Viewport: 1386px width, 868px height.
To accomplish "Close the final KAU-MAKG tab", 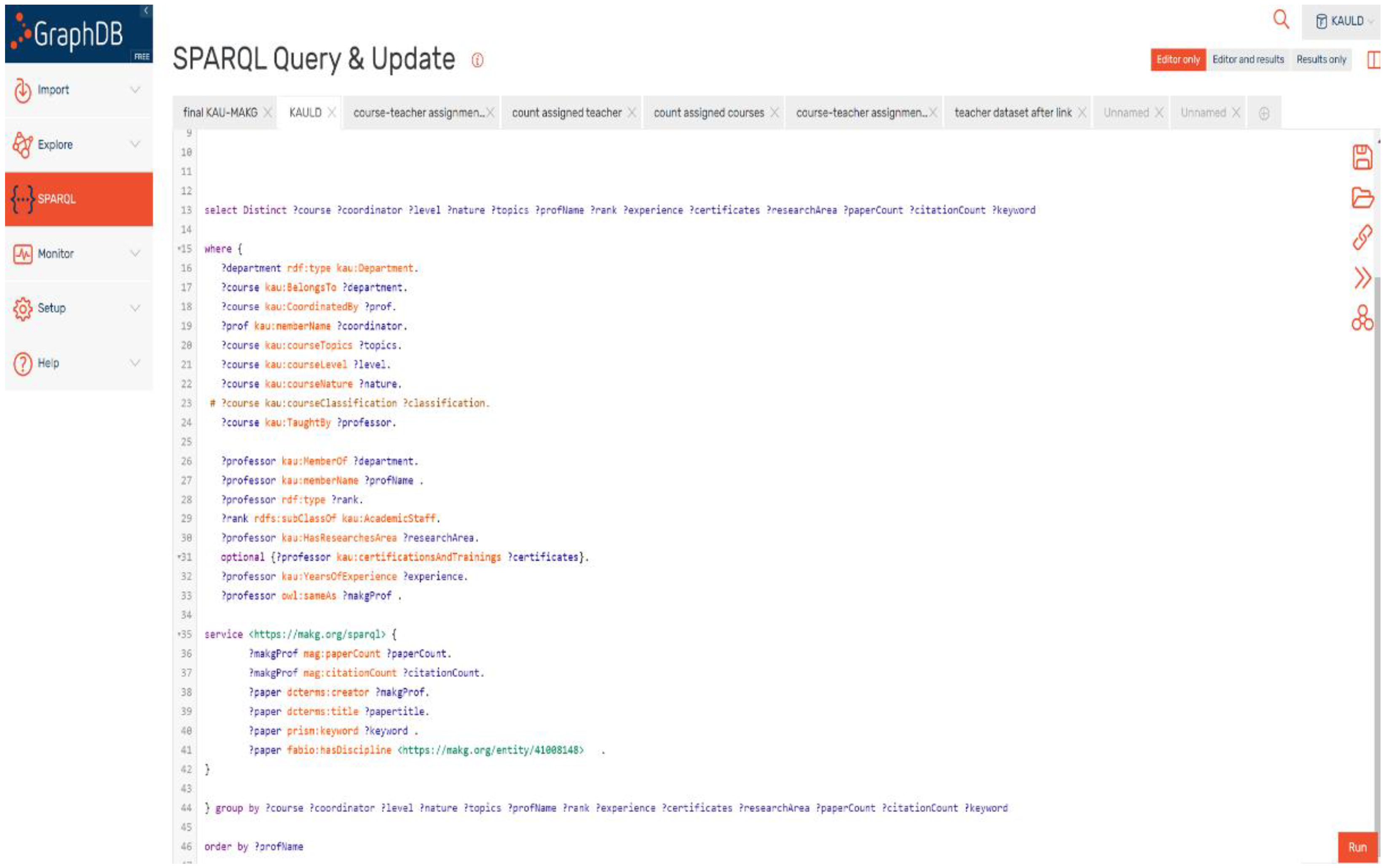I will click(268, 113).
